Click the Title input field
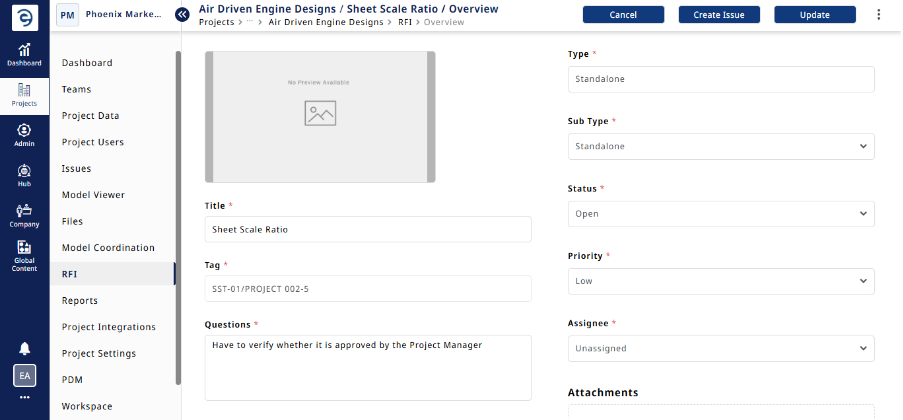 tap(367, 229)
